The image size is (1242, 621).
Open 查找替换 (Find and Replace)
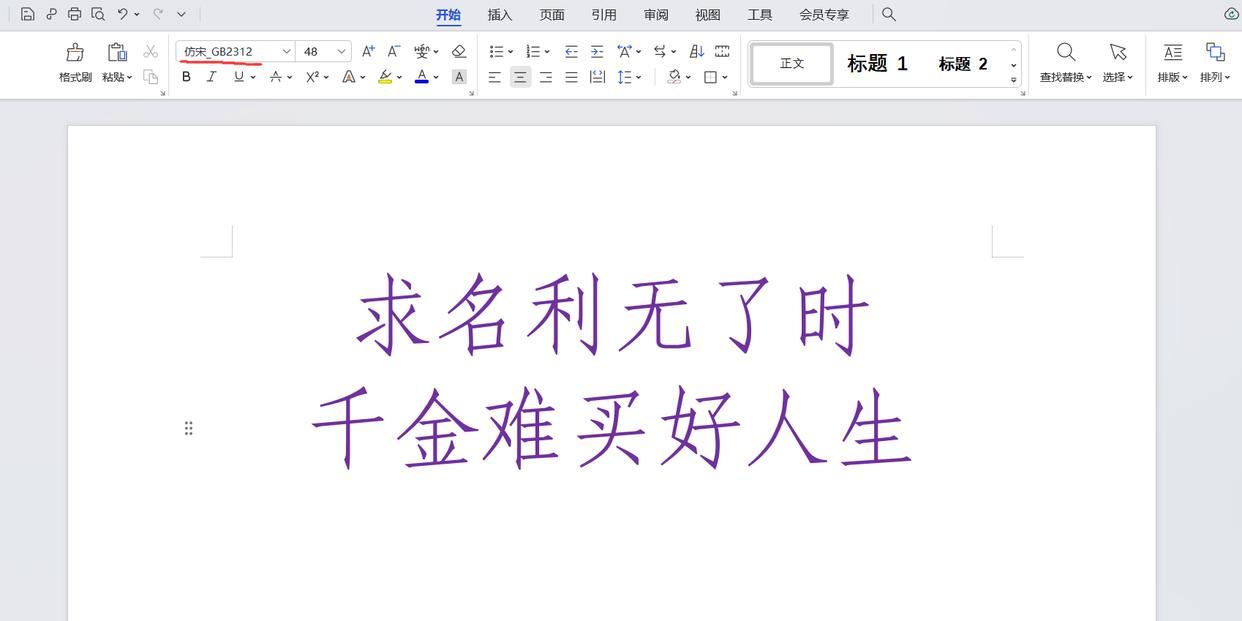tap(1062, 60)
